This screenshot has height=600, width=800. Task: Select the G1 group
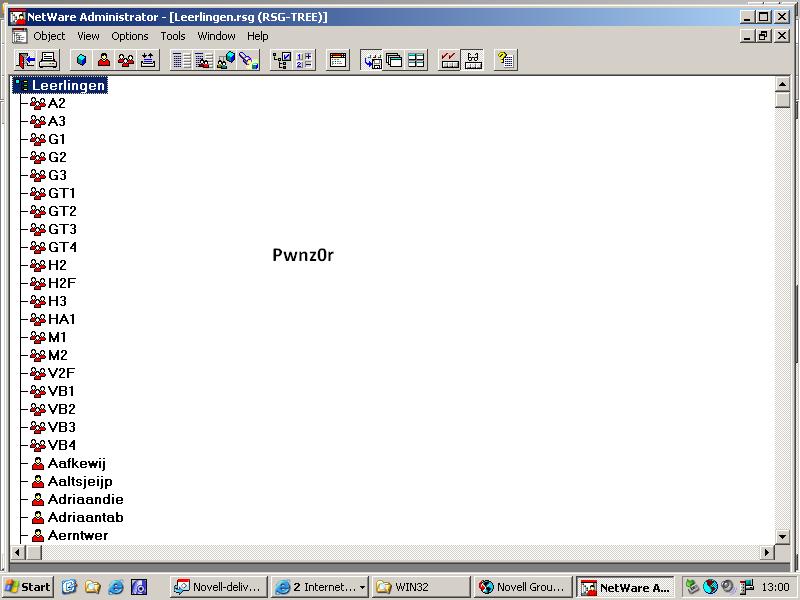click(57, 139)
